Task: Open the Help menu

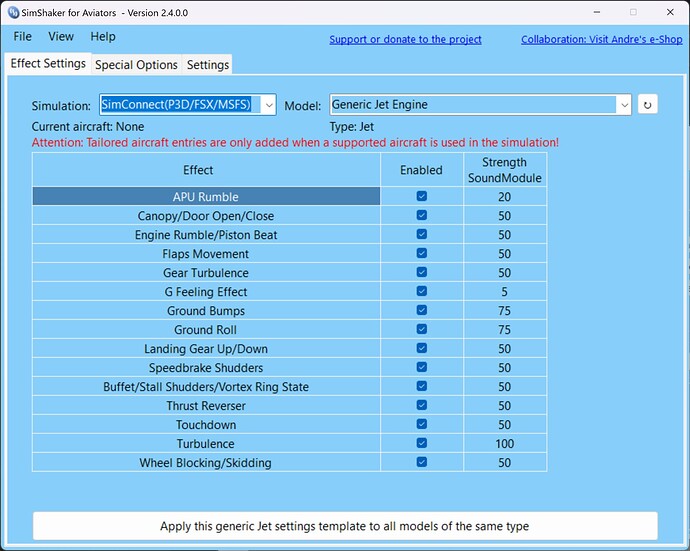Action: click(x=103, y=37)
